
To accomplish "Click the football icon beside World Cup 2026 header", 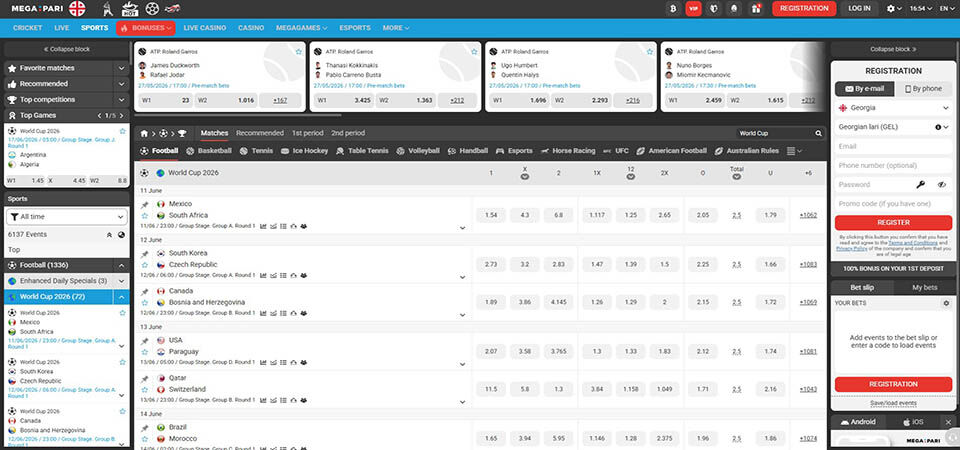I will tap(144, 173).
